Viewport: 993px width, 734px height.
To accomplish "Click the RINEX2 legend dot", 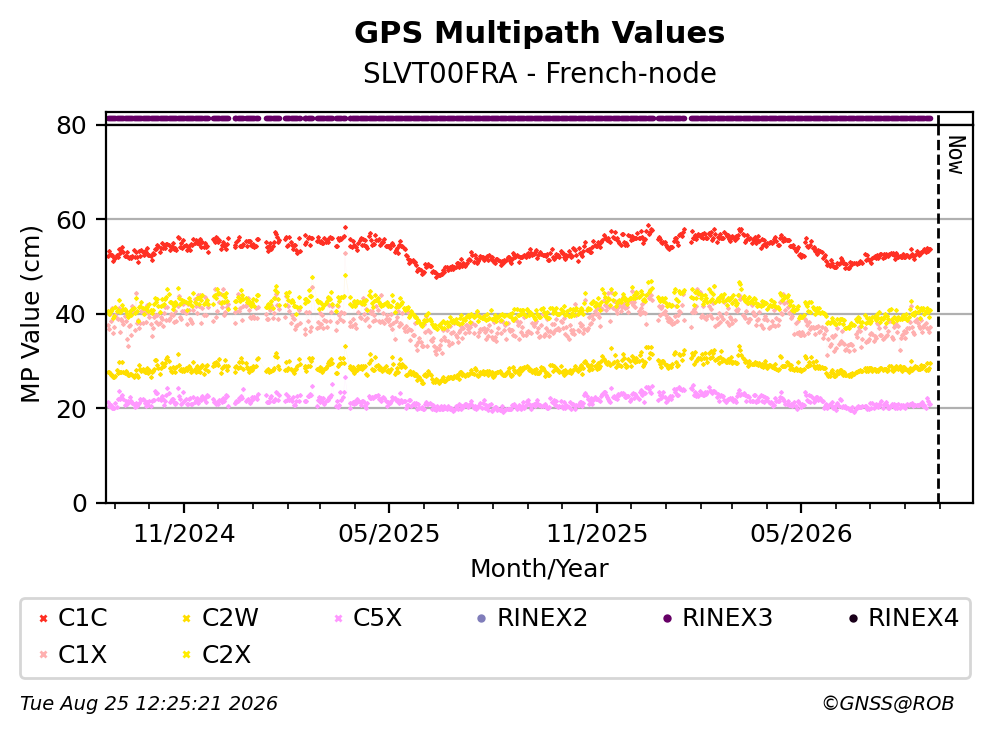I will 481,618.
